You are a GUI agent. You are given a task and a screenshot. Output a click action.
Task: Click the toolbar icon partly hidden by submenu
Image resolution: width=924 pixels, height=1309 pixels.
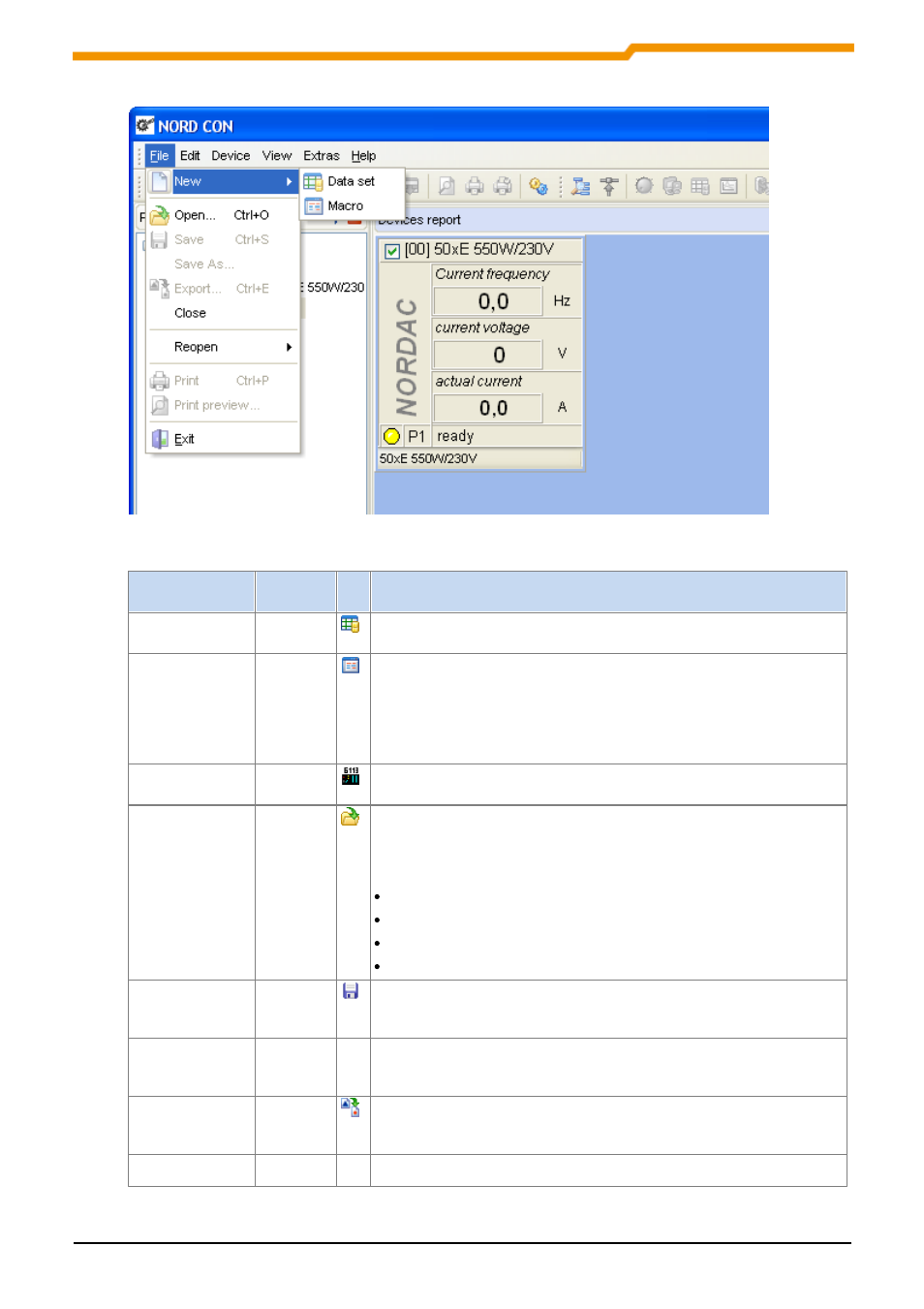coord(412,186)
